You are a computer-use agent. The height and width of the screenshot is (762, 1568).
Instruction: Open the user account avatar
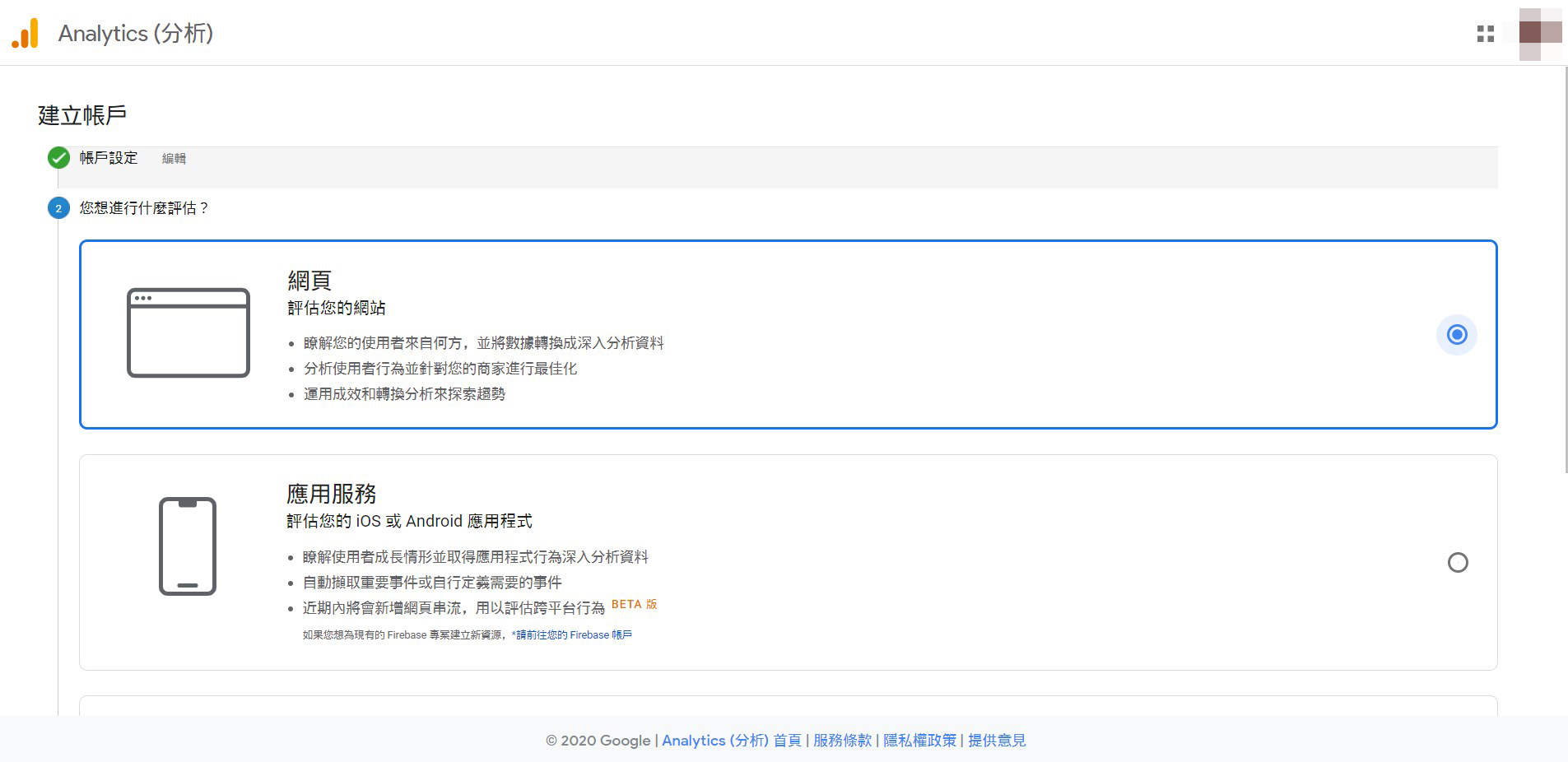pyautogui.click(x=1539, y=34)
